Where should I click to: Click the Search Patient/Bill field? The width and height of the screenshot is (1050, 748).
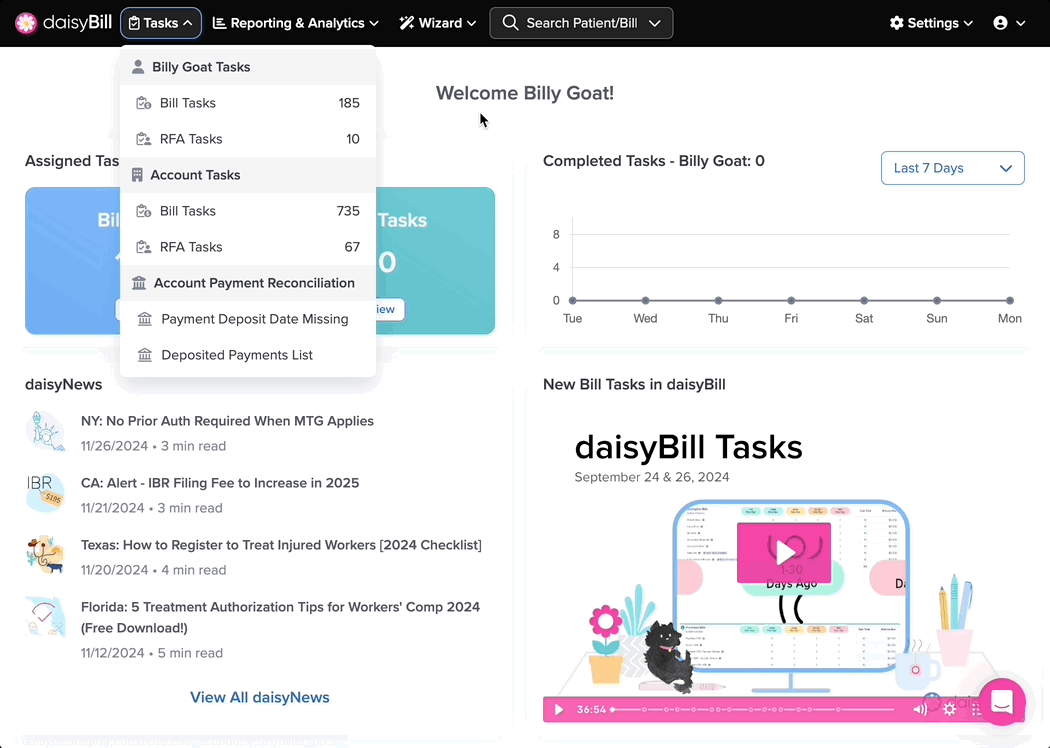[581, 23]
